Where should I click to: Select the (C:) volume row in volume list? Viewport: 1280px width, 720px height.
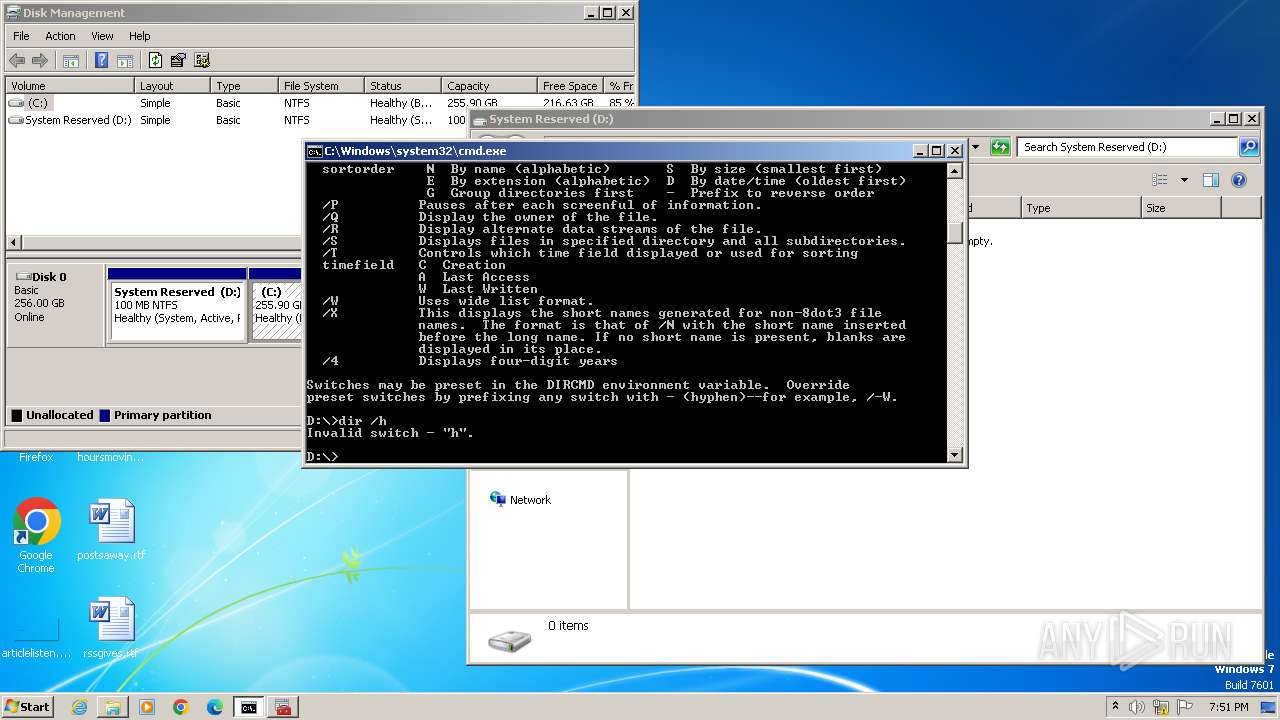[320, 103]
